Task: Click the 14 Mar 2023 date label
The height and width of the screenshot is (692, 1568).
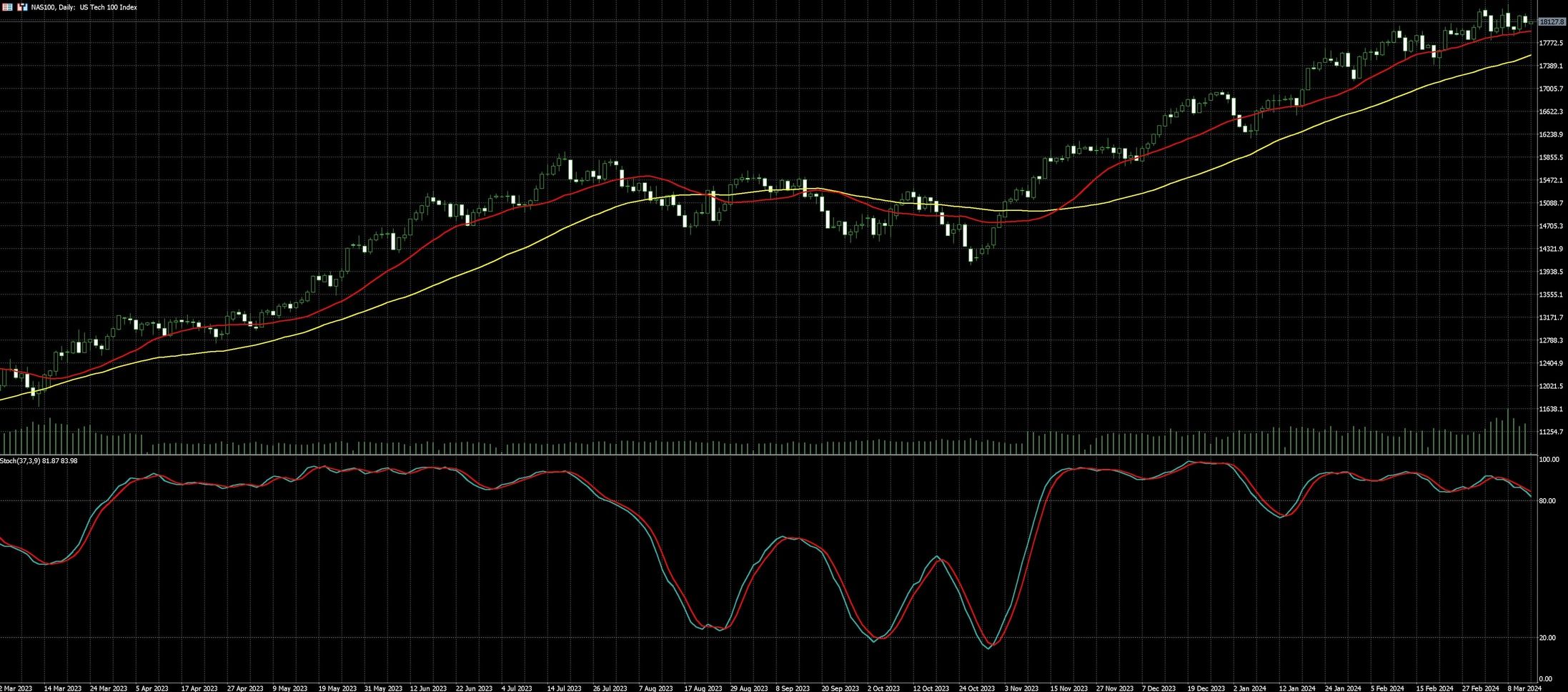Action: click(62, 688)
